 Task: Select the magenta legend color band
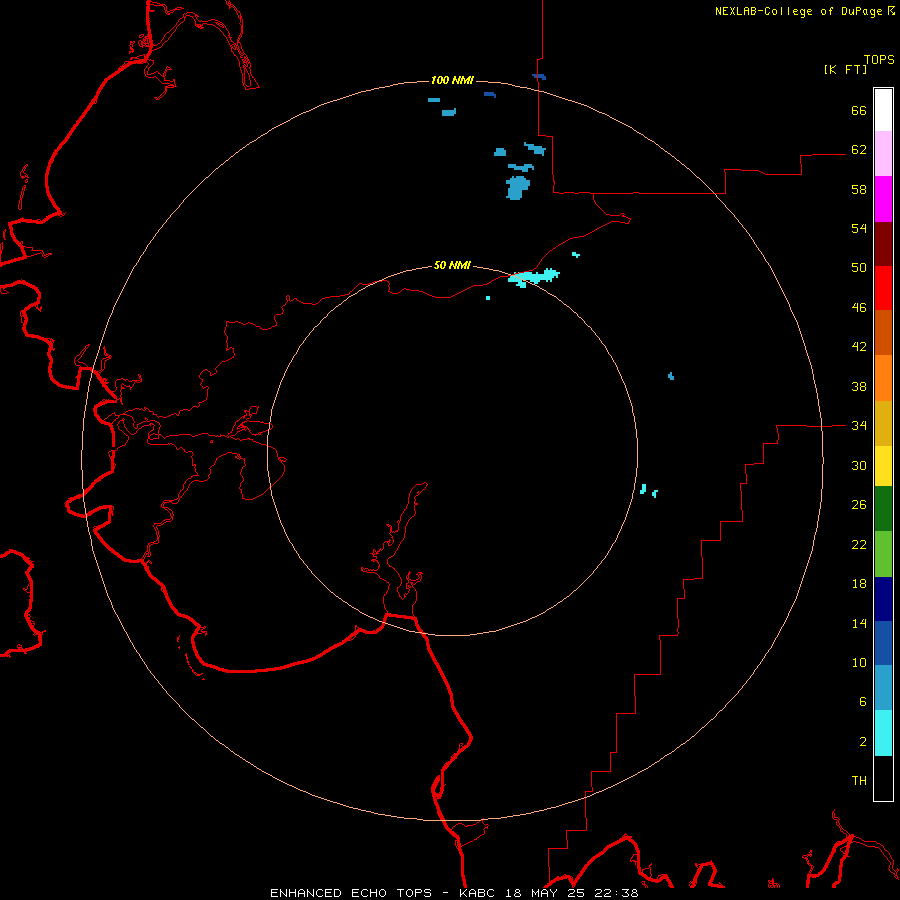click(883, 199)
